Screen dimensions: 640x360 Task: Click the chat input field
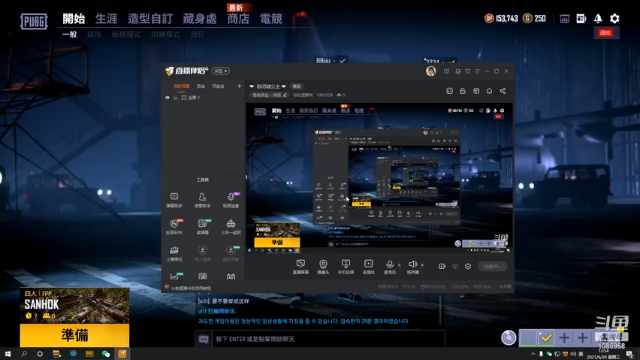(x=328, y=339)
